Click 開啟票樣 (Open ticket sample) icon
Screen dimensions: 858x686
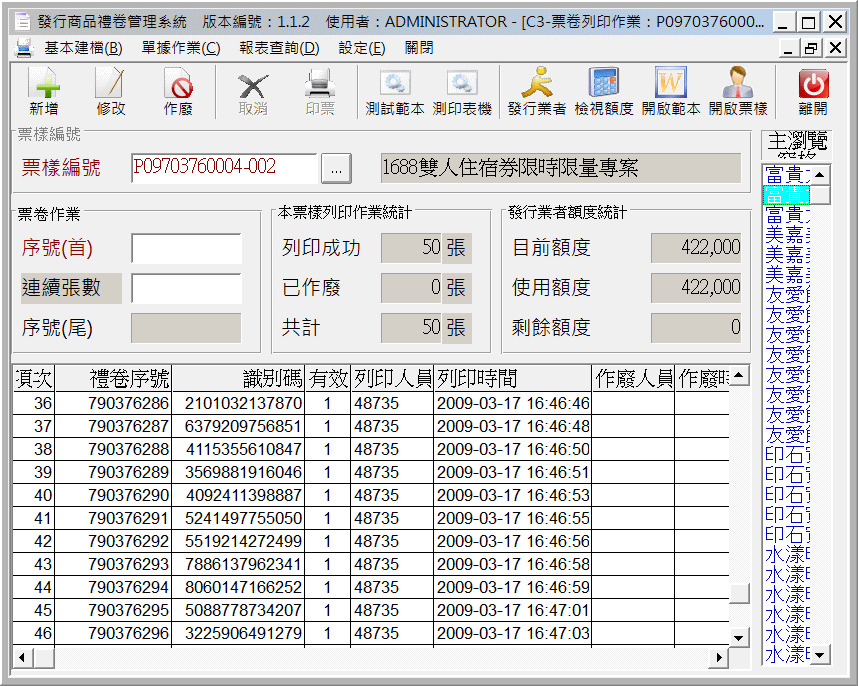tap(738, 91)
